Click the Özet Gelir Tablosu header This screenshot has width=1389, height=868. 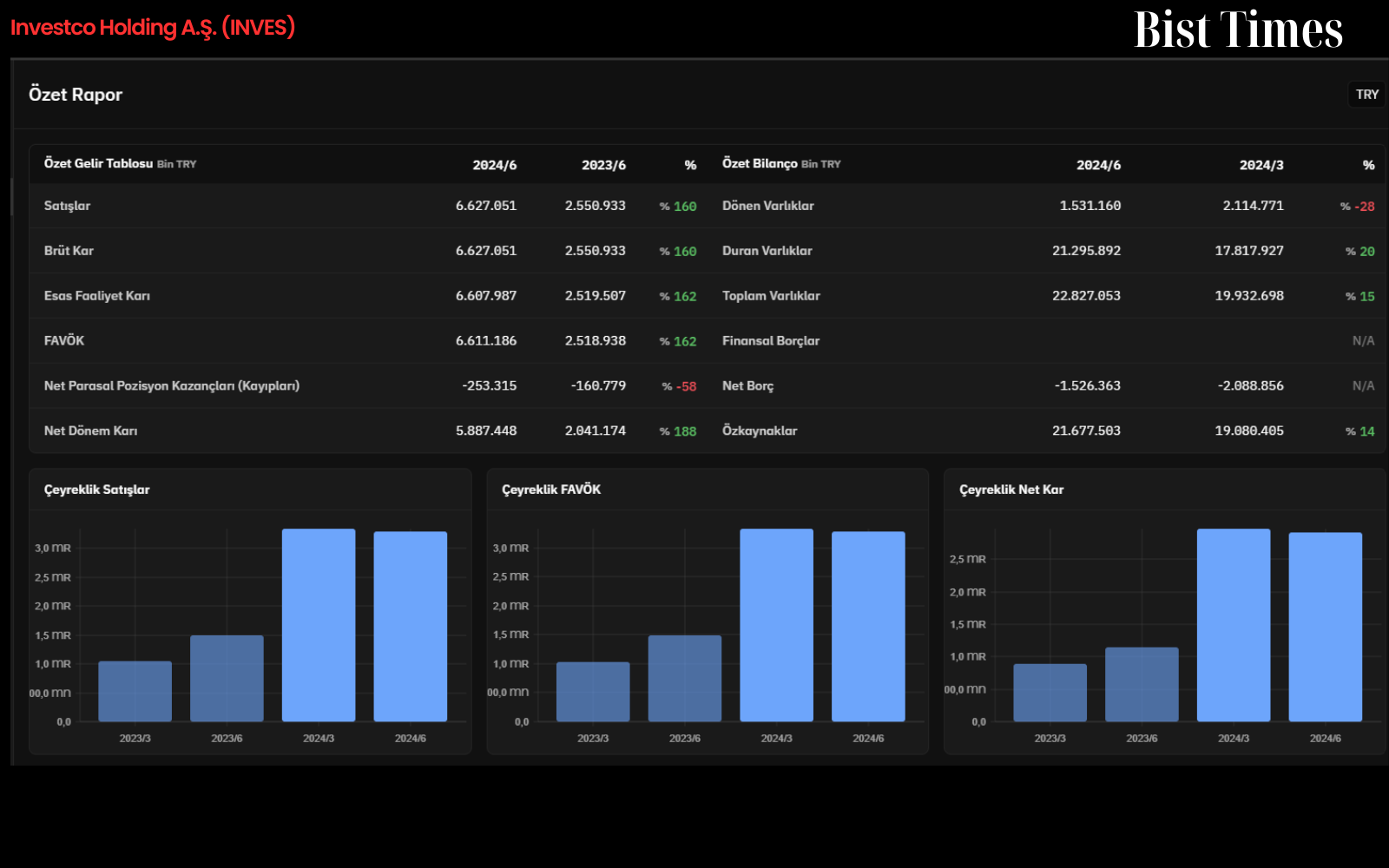tap(98, 163)
